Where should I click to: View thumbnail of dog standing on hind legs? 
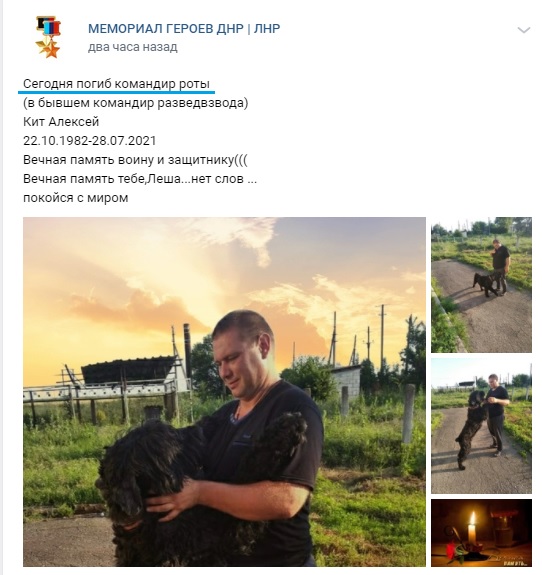pos(481,426)
